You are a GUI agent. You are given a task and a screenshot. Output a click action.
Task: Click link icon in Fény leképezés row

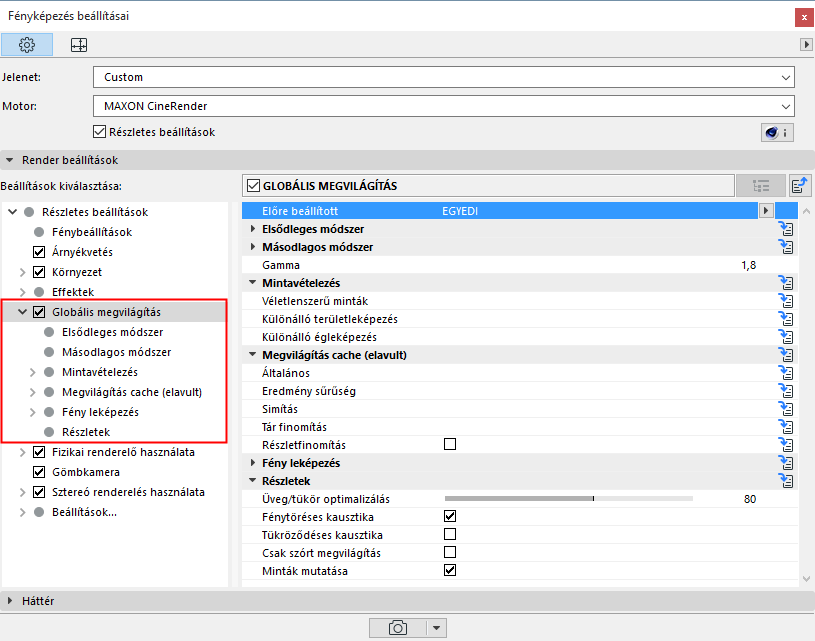[786, 463]
